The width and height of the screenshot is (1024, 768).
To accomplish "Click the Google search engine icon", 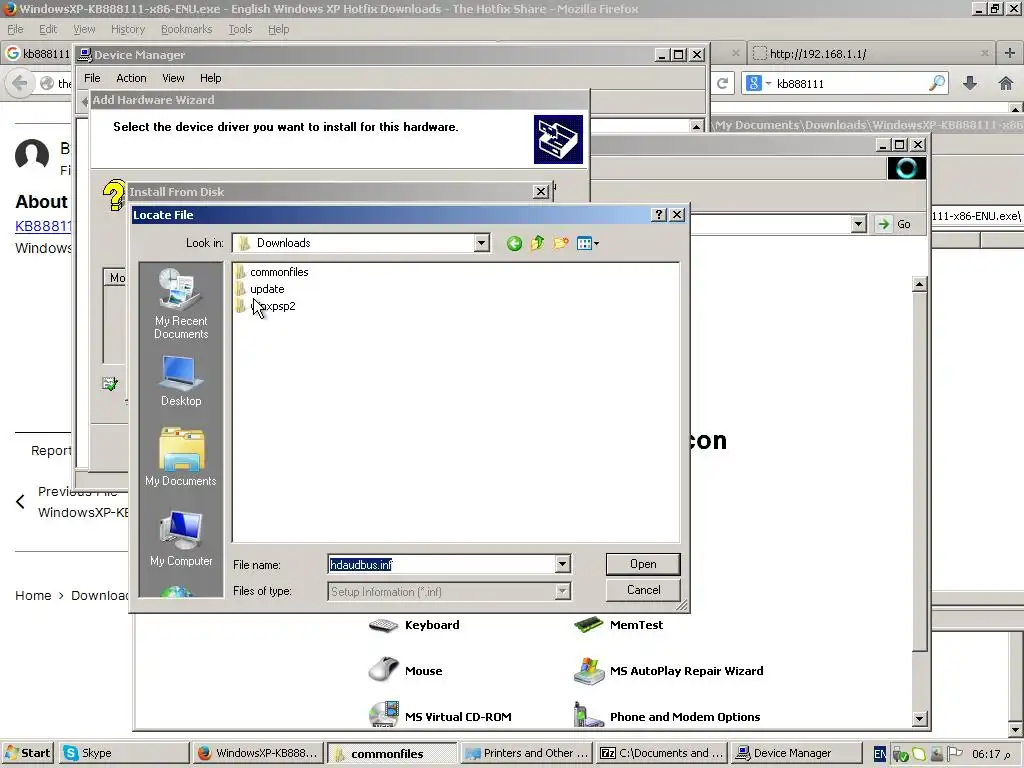I will click(x=754, y=84).
